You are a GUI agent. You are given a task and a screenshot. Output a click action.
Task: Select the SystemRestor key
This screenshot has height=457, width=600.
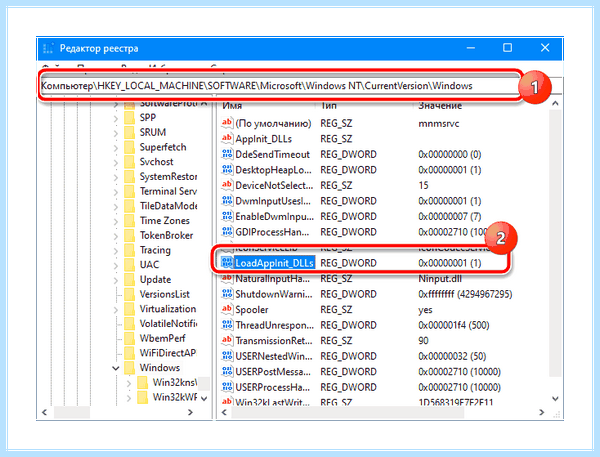point(168,176)
